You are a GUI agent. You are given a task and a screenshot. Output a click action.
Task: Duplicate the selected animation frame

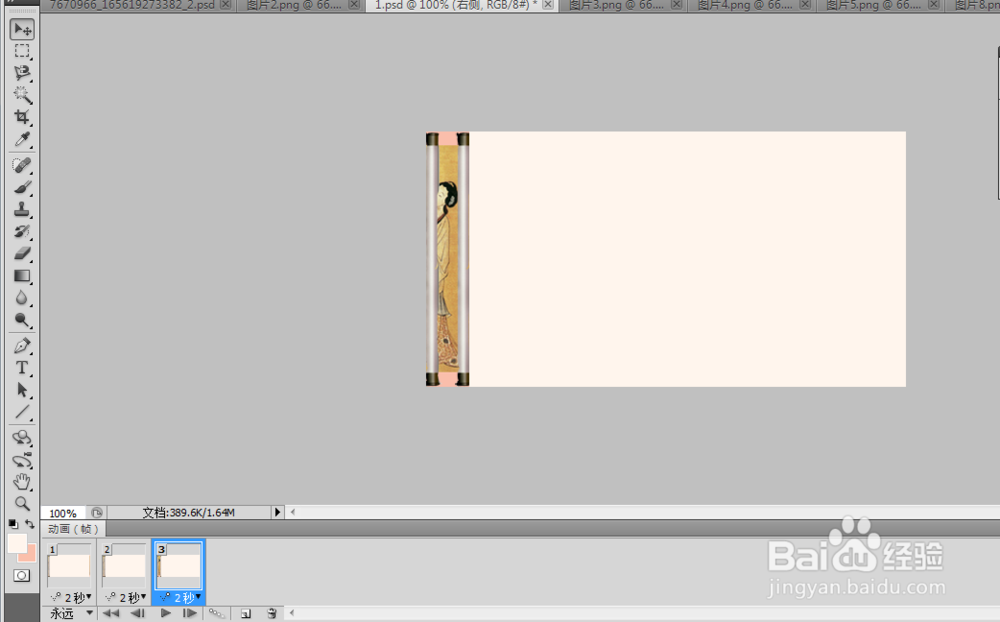(246, 614)
